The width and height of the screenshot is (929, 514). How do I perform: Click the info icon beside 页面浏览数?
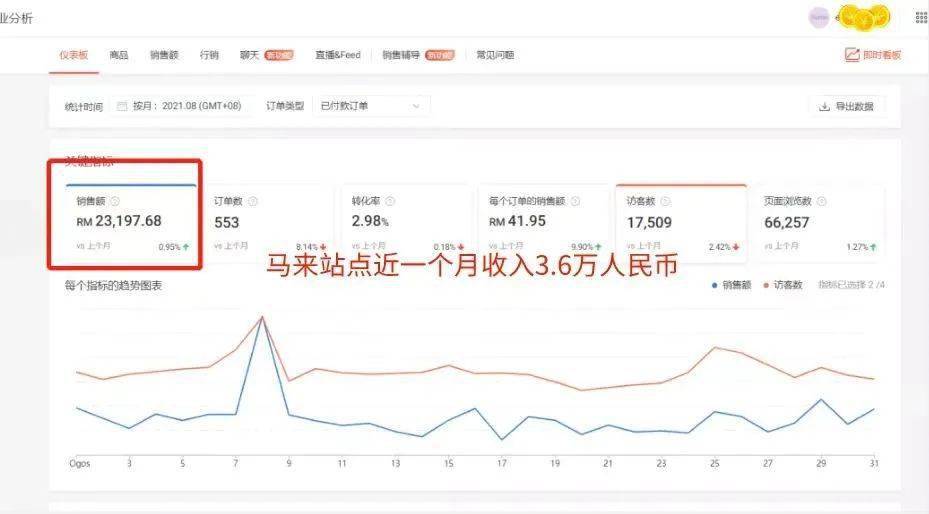tap(821, 201)
